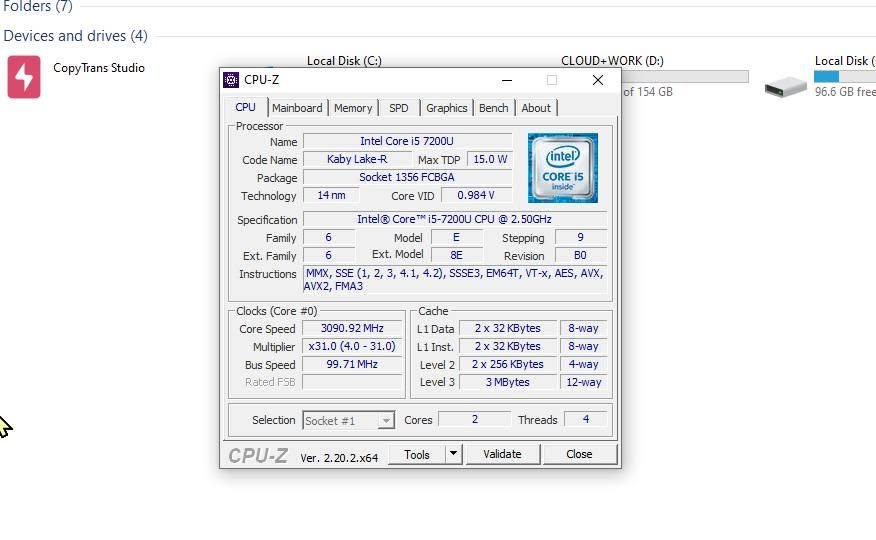Click the Stepping value 9
The height and width of the screenshot is (540, 876).
[x=580, y=237]
